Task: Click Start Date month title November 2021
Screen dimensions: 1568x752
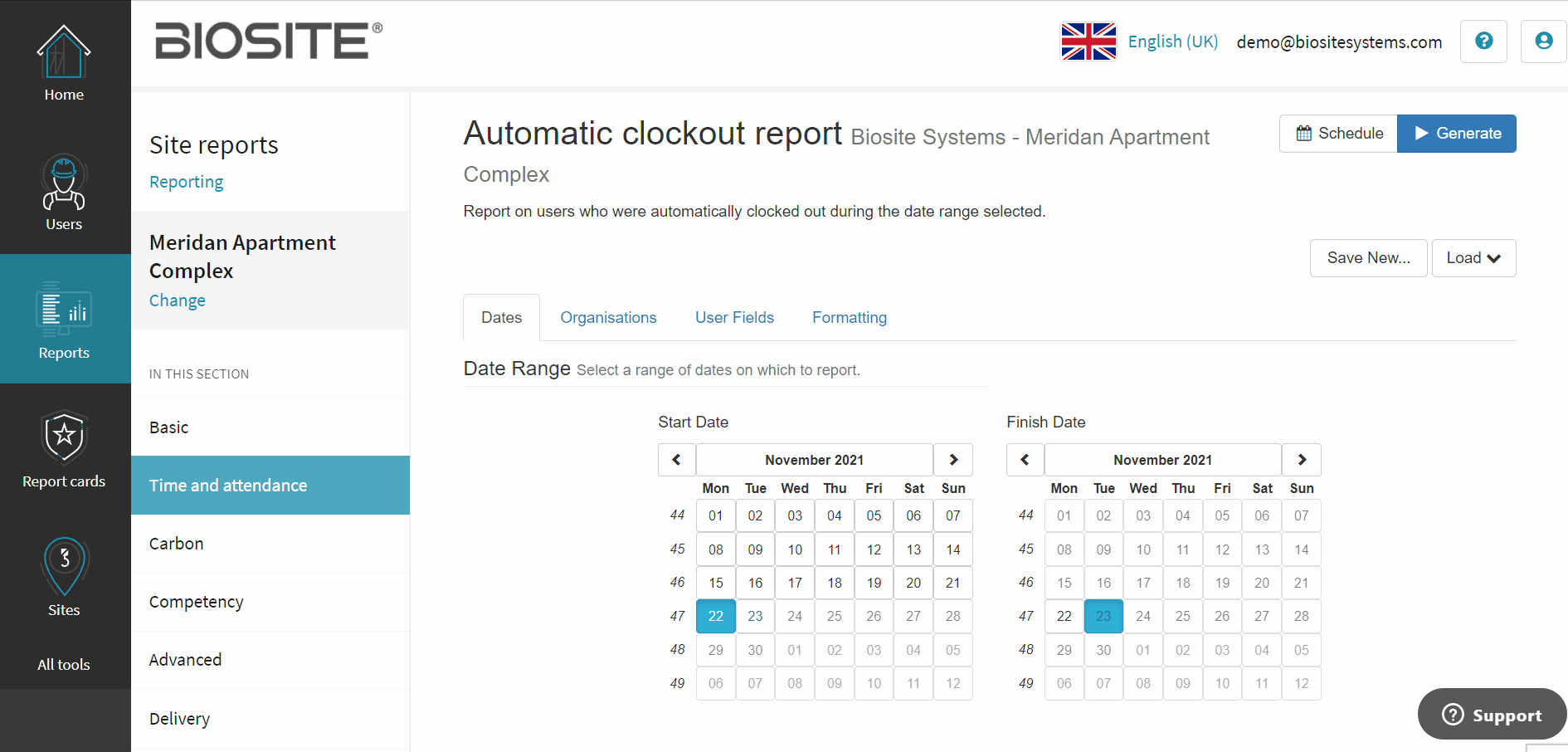Action: (815, 460)
